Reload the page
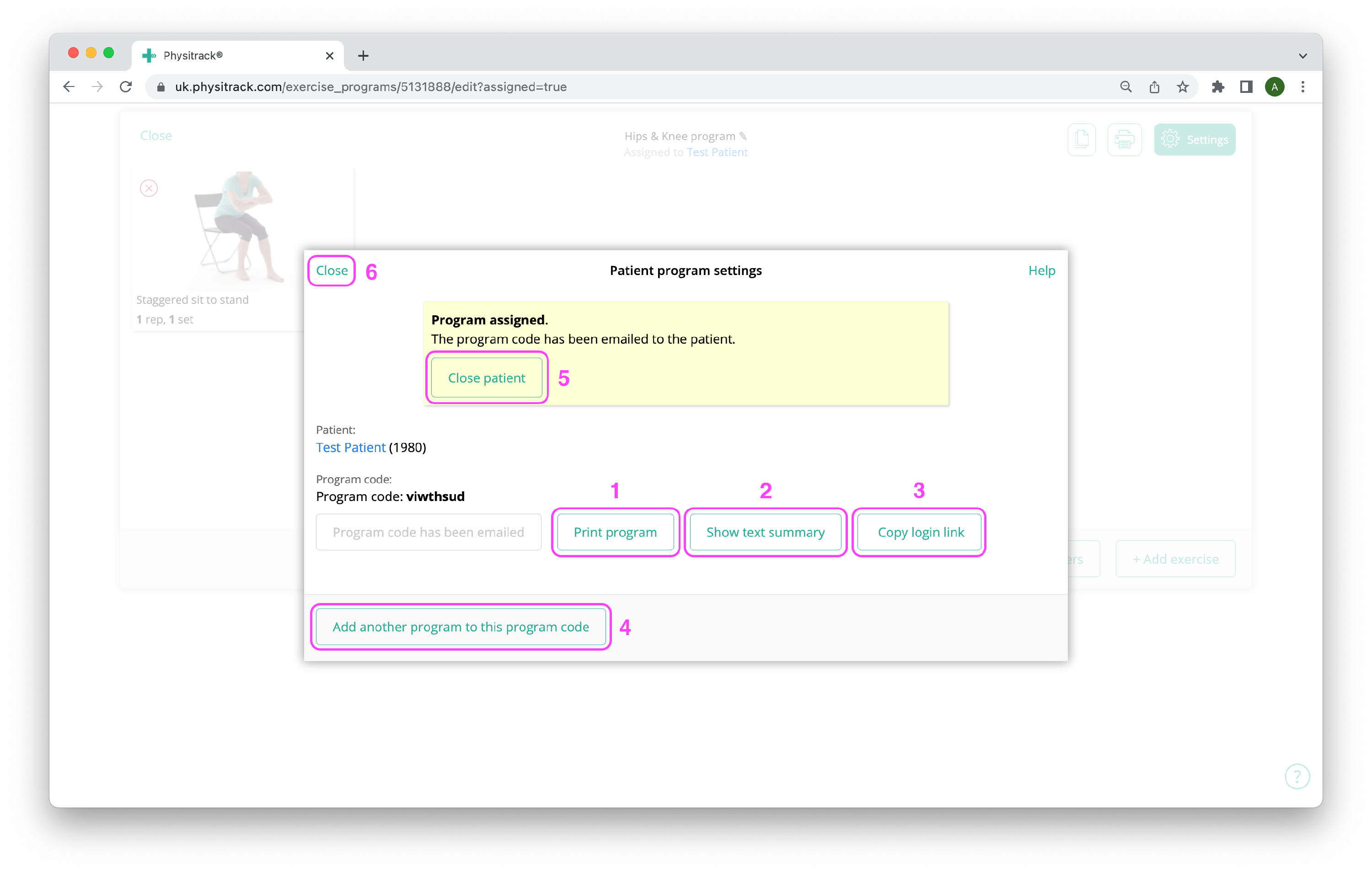 tap(126, 86)
